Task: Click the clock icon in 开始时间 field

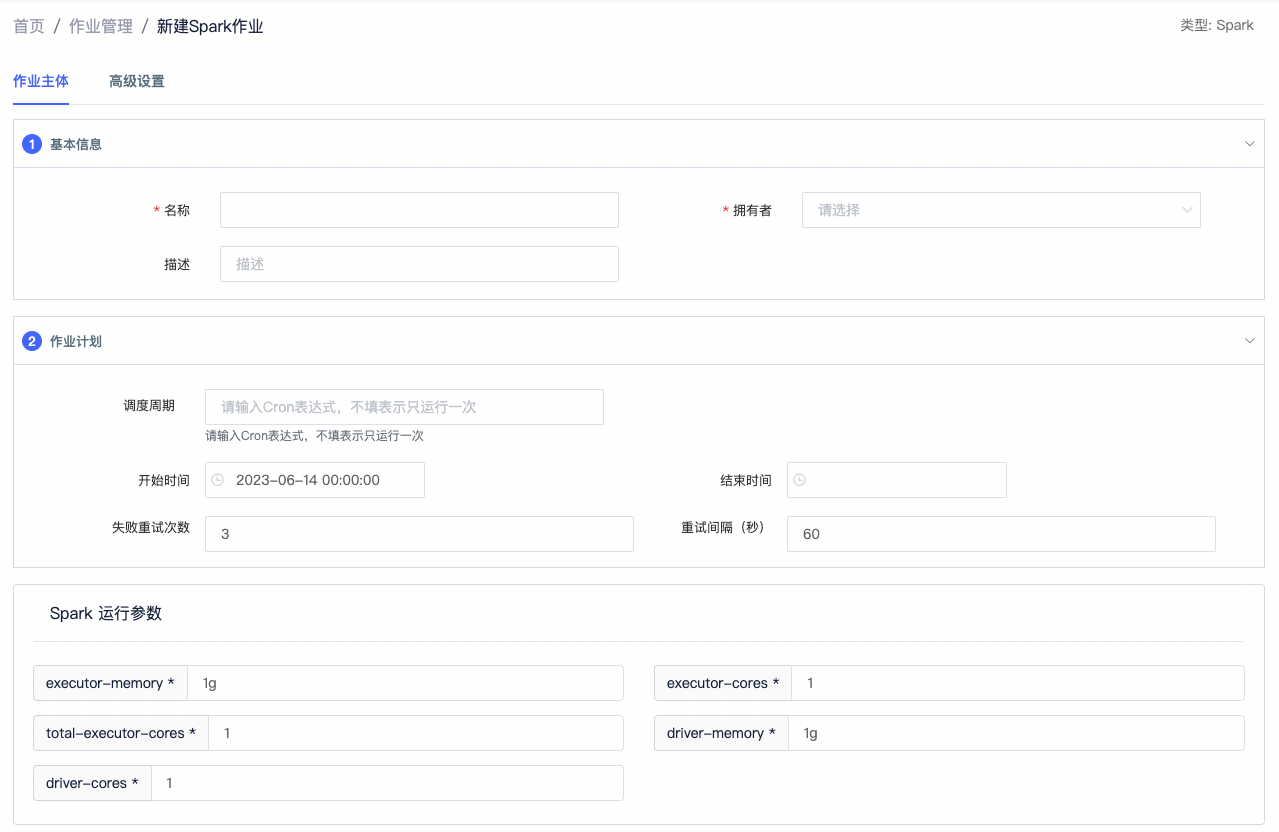Action: point(217,480)
